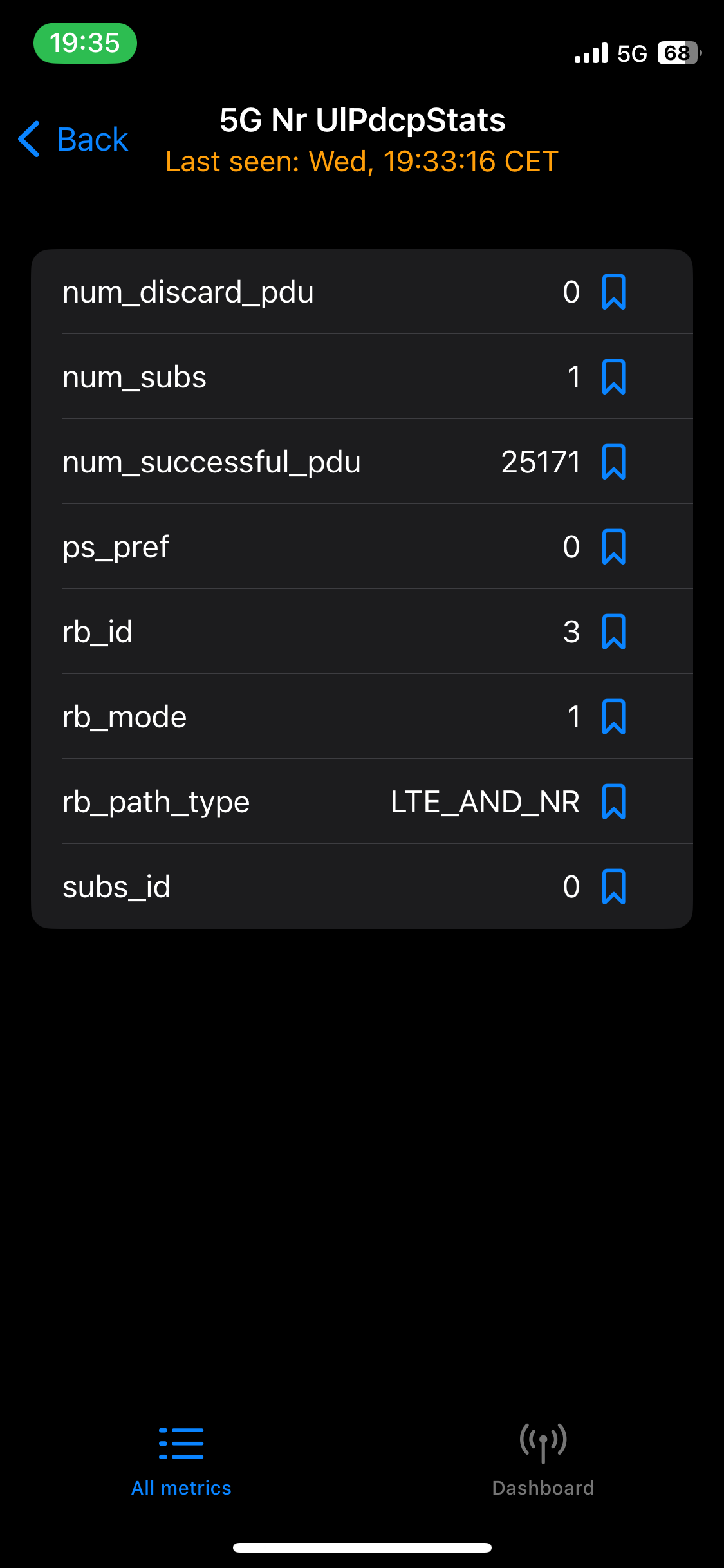
Task: Tap the rb_mode bookmark icon
Action: pos(613,716)
